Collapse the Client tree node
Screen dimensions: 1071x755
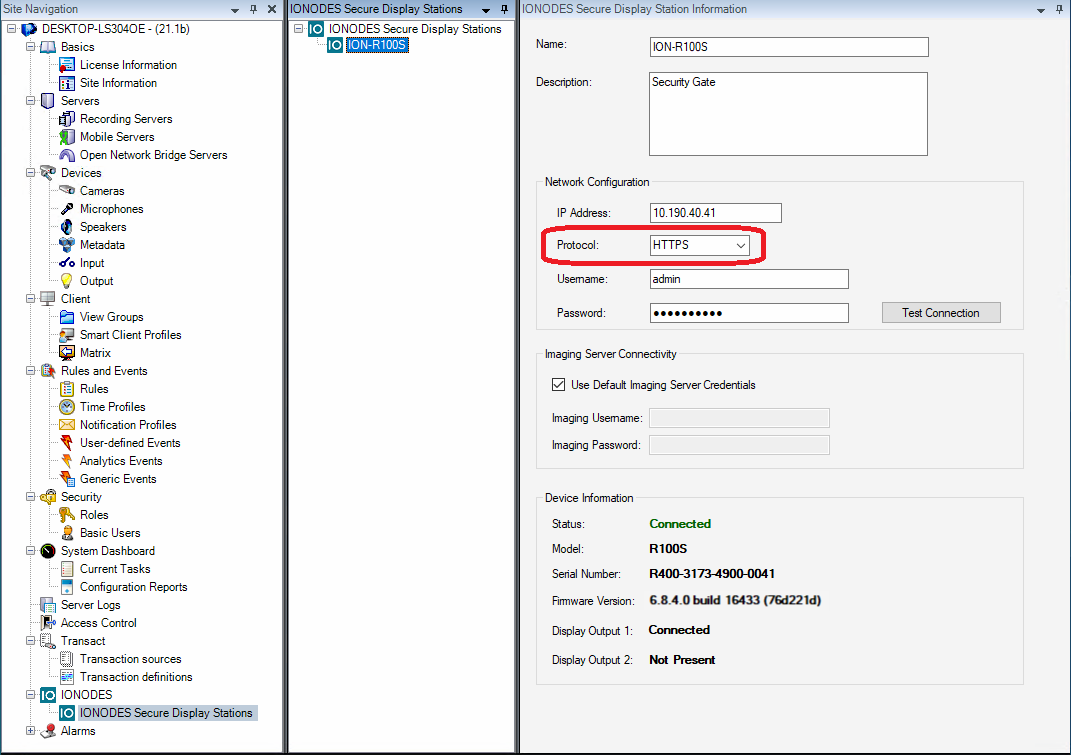[x=31, y=299]
